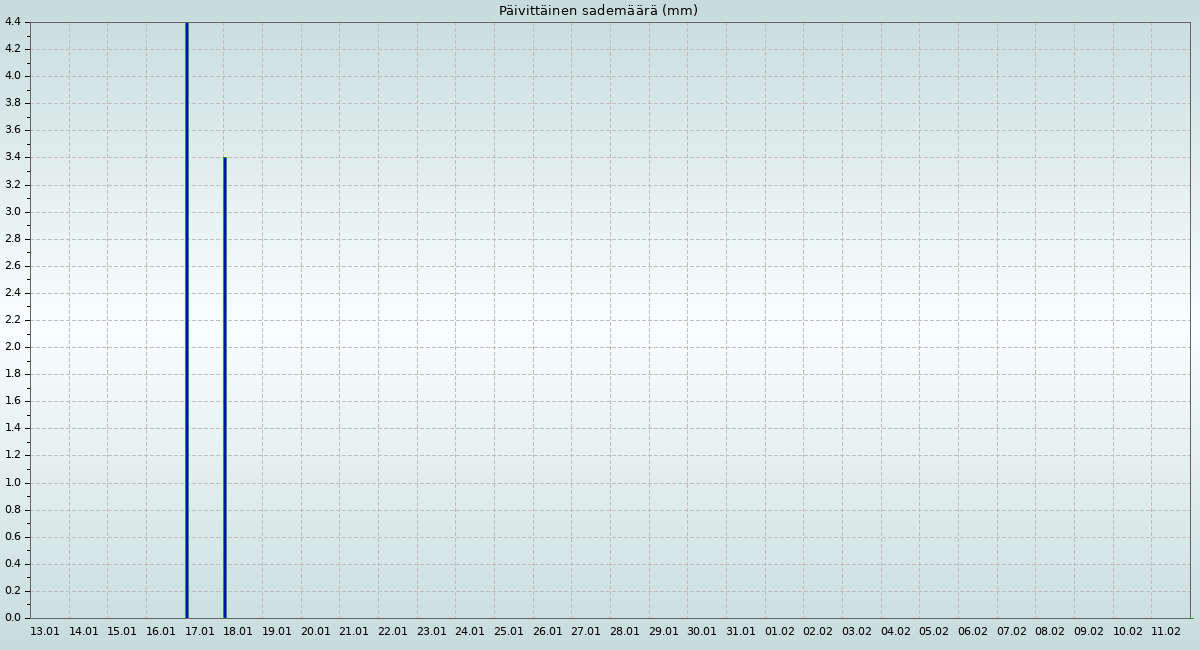Select the 01.02 date label
The width and height of the screenshot is (1200, 650).
pyautogui.click(x=780, y=632)
